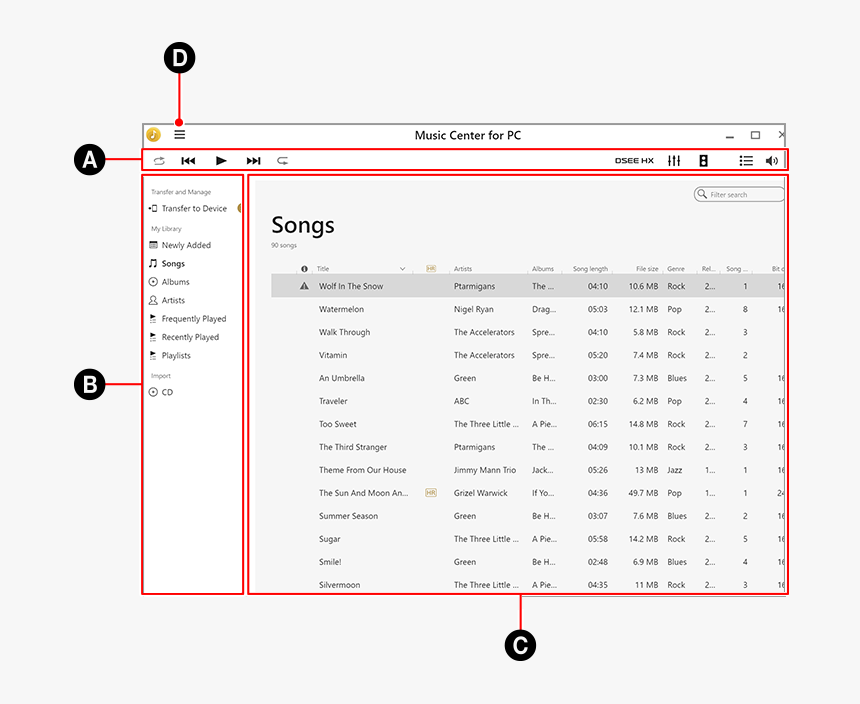Screen dimensions: 860x704
Task: Maximize the Music Center window
Action: [755, 135]
